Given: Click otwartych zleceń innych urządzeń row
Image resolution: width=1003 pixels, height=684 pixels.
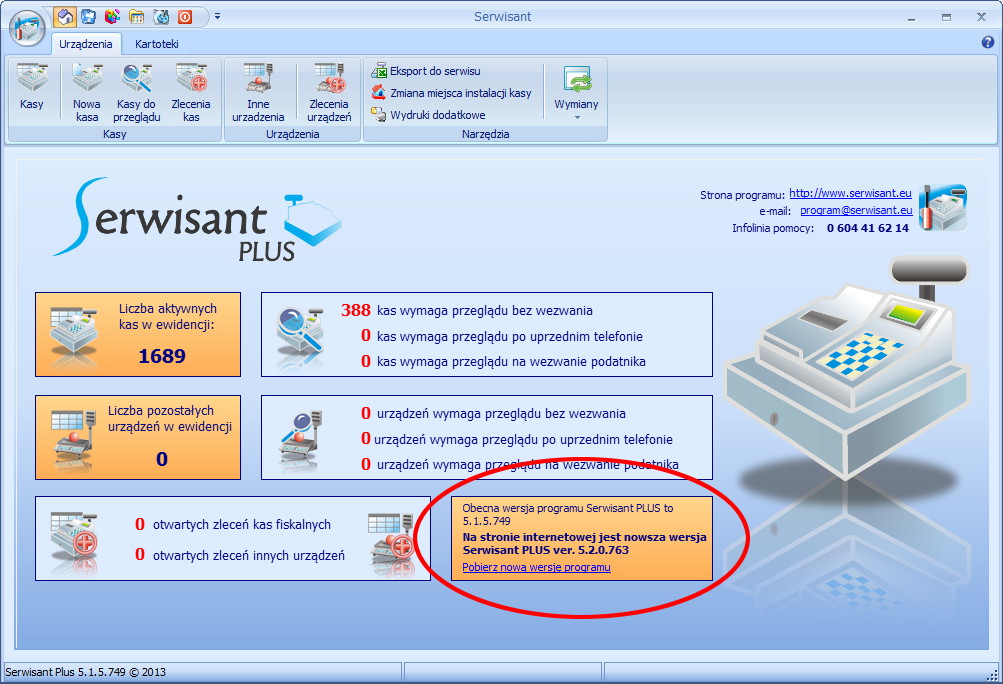Looking at the screenshot, I should [x=240, y=555].
